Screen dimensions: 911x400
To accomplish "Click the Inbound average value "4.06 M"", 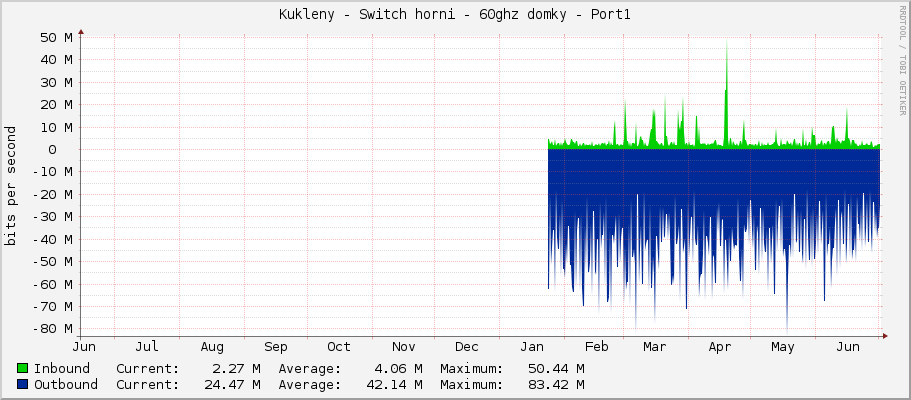I will tap(397, 369).
